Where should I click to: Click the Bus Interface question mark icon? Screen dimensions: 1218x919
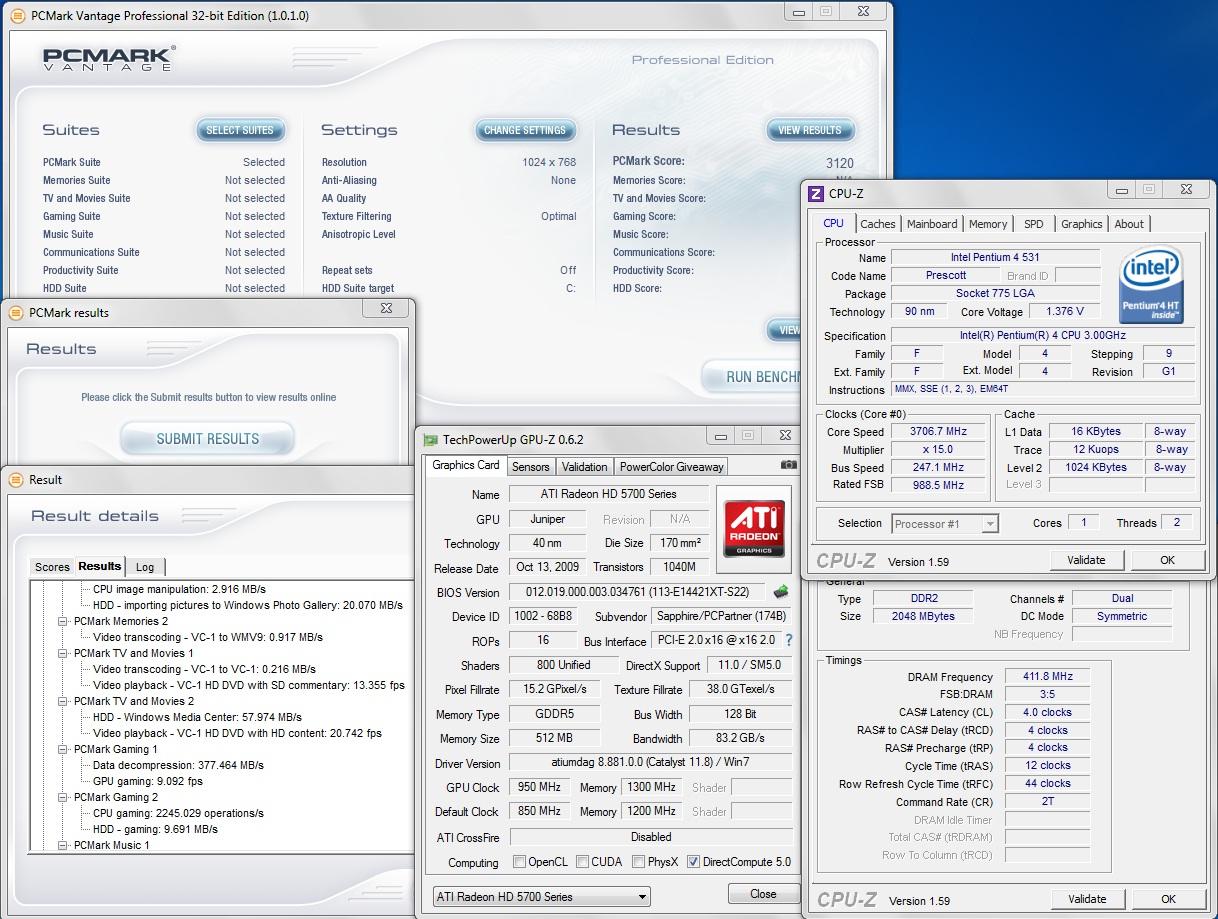tap(788, 640)
